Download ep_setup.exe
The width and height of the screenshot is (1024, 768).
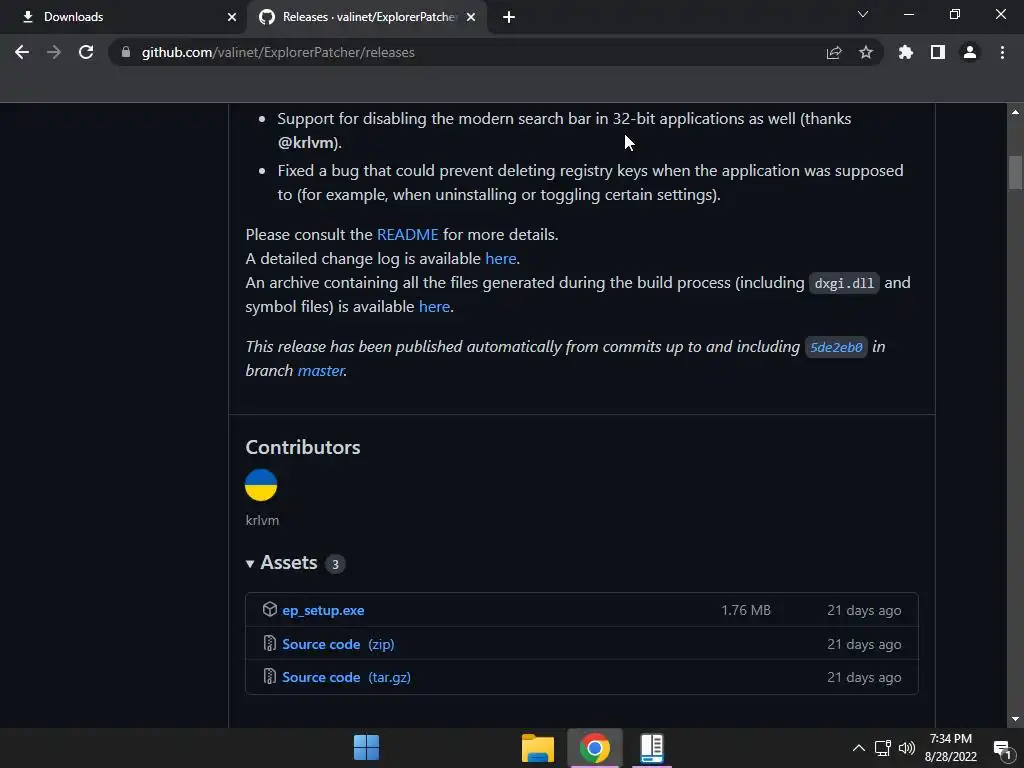(323, 610)
